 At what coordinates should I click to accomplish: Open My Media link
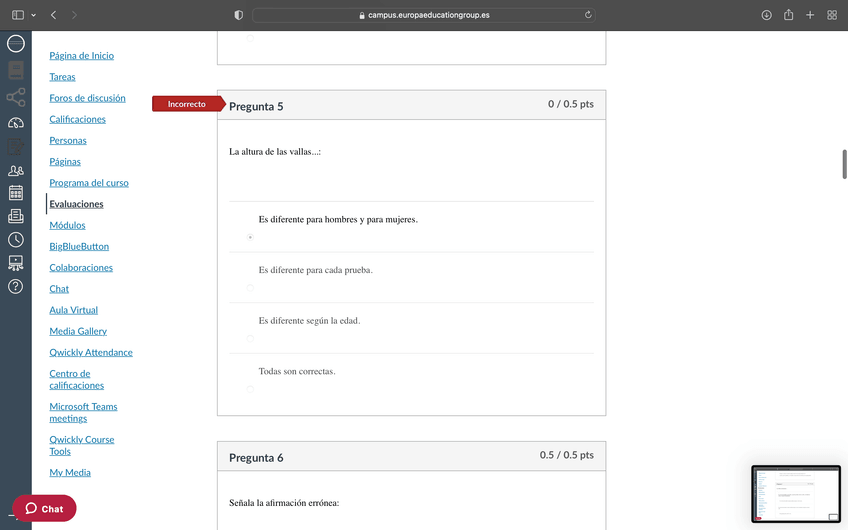pos(70,473)
